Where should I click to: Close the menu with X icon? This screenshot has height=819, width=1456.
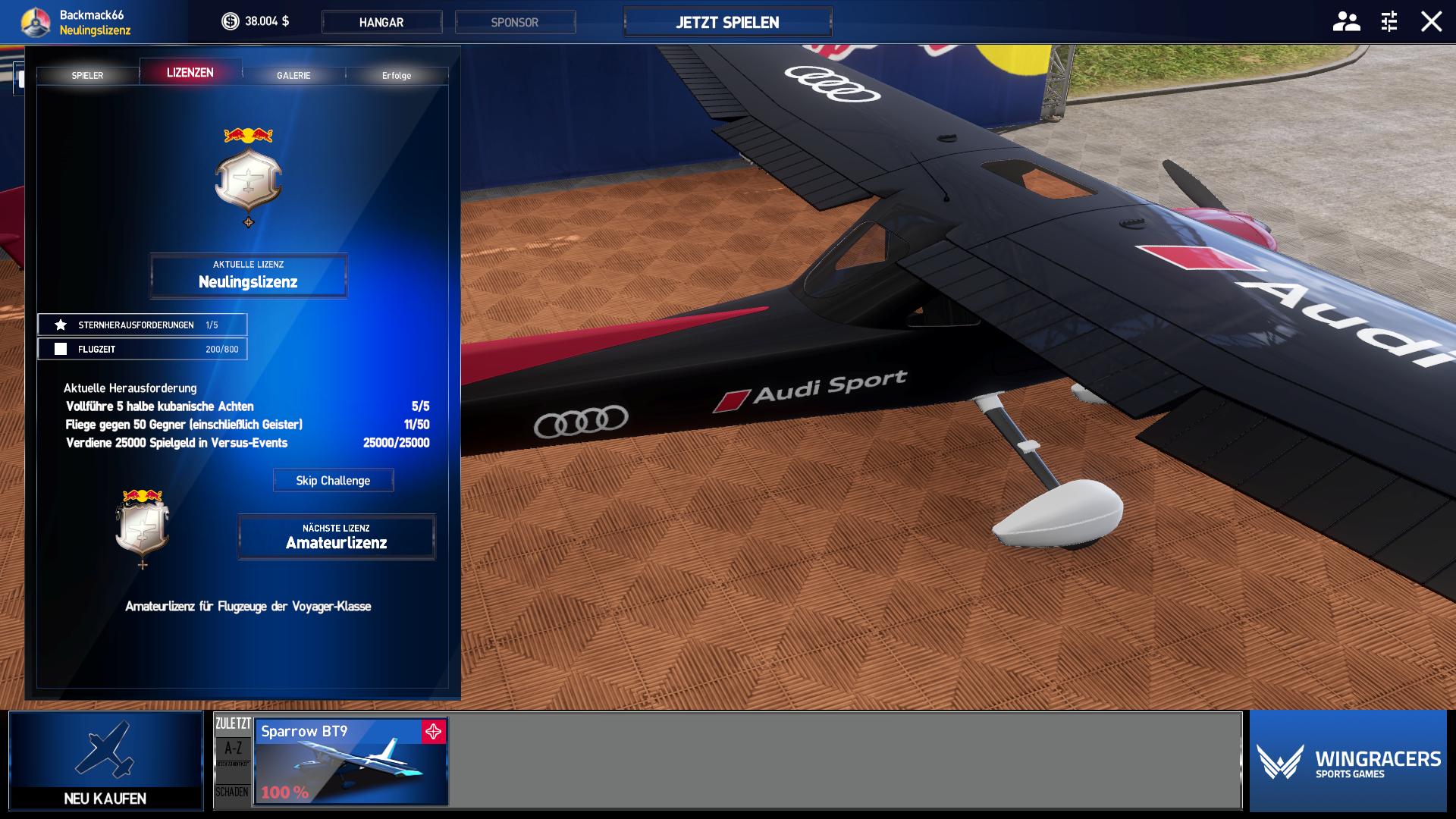1431,21
